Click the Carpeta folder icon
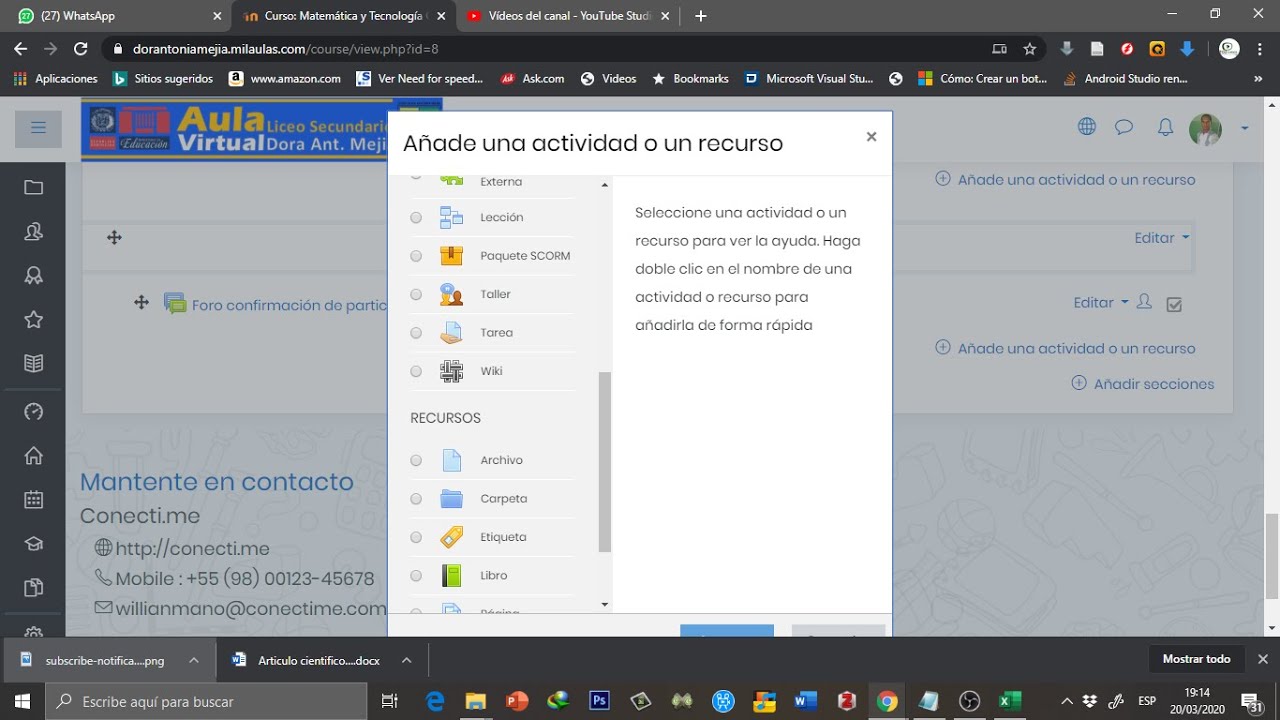Viewport: 1280px width, 720px height. point(452,498)
